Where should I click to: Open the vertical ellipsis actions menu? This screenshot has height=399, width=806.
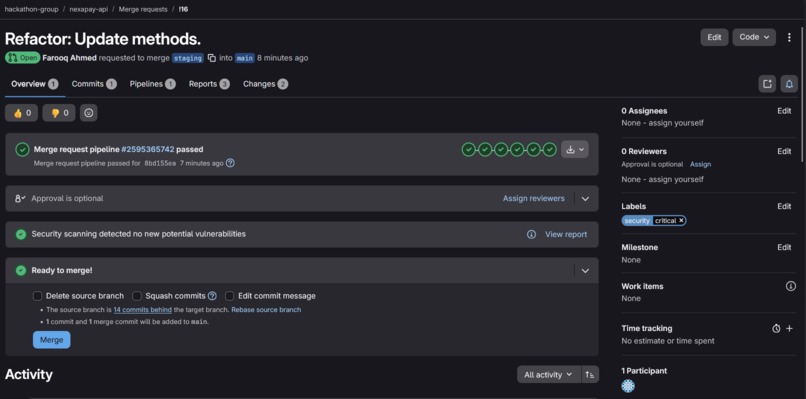pos(790,37)
